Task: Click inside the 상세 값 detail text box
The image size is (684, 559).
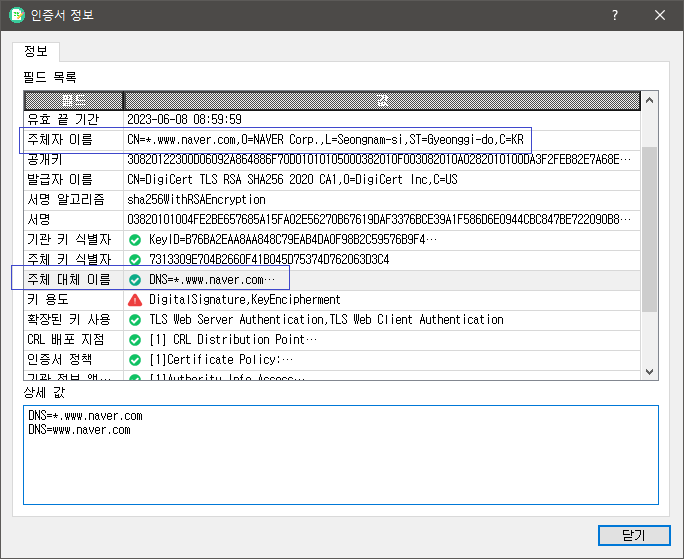Action: [x=341, y=455]
